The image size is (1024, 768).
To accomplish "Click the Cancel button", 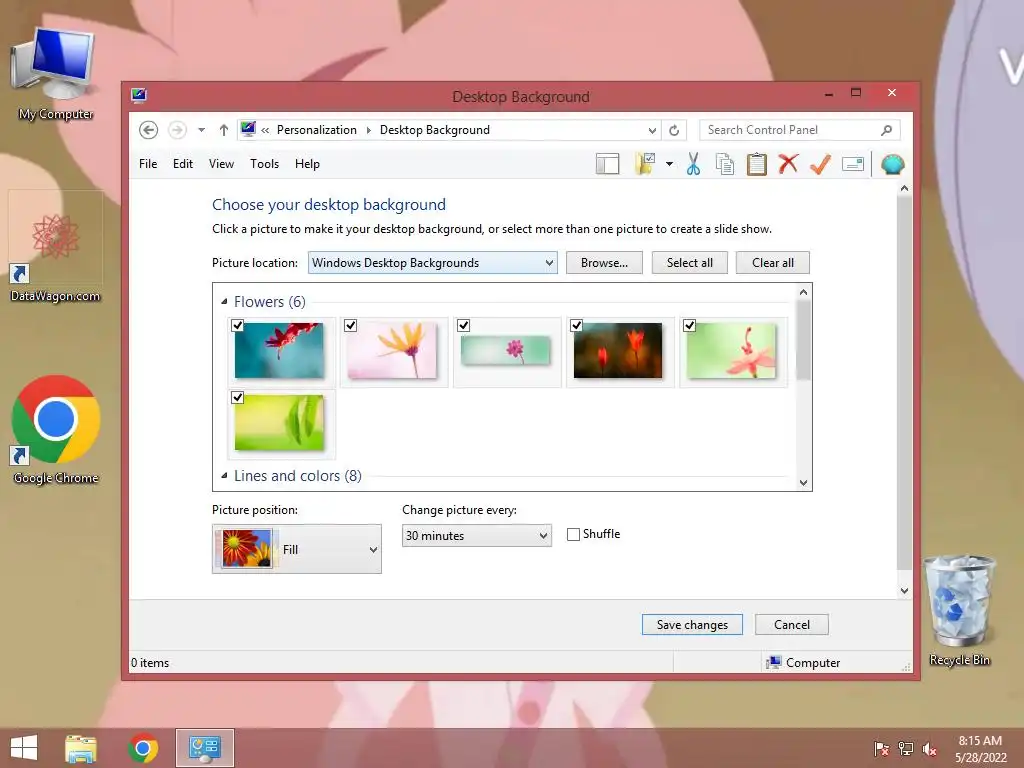I will click(x=792, y=624).
